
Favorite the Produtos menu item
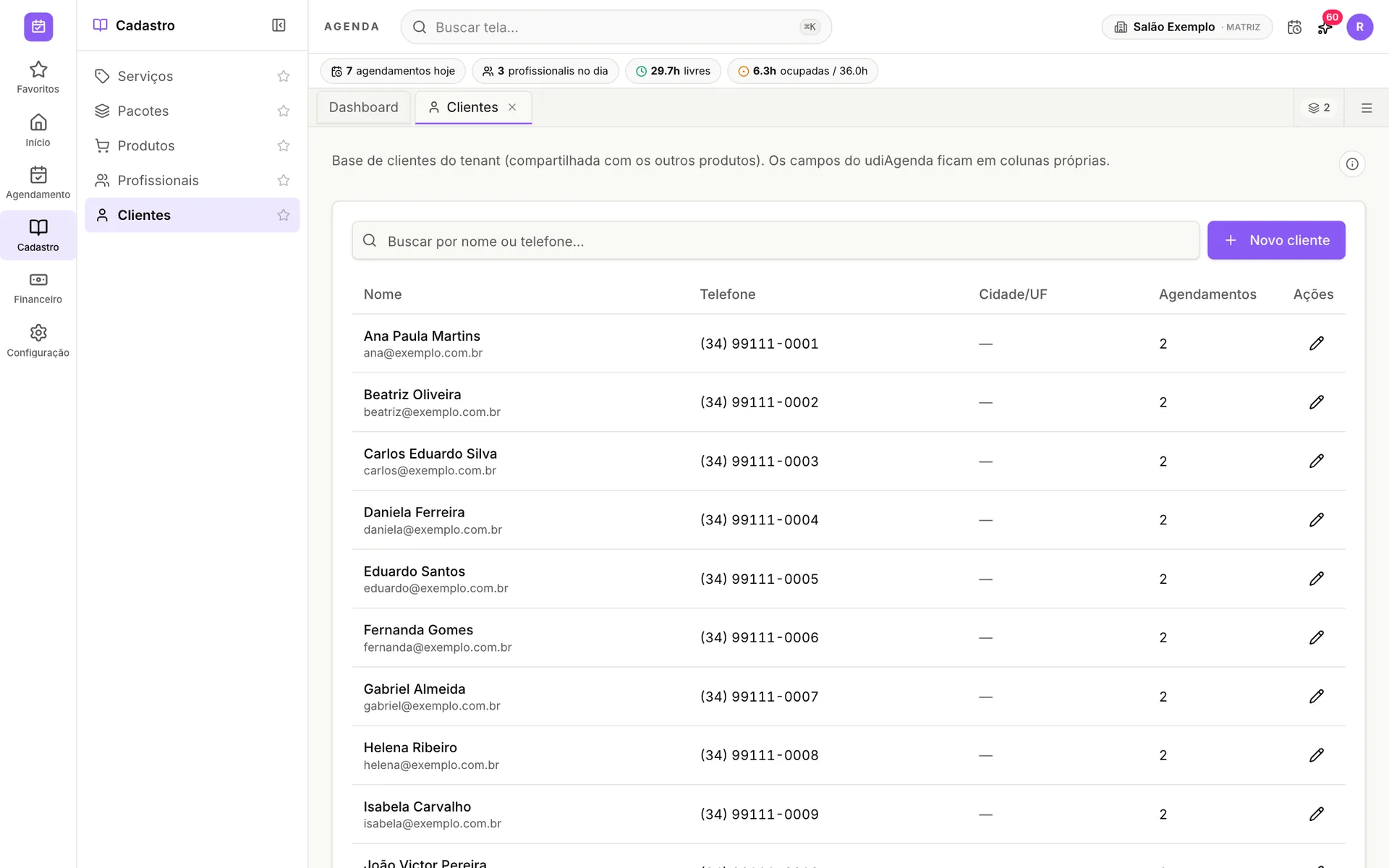(x=284, y=145)
